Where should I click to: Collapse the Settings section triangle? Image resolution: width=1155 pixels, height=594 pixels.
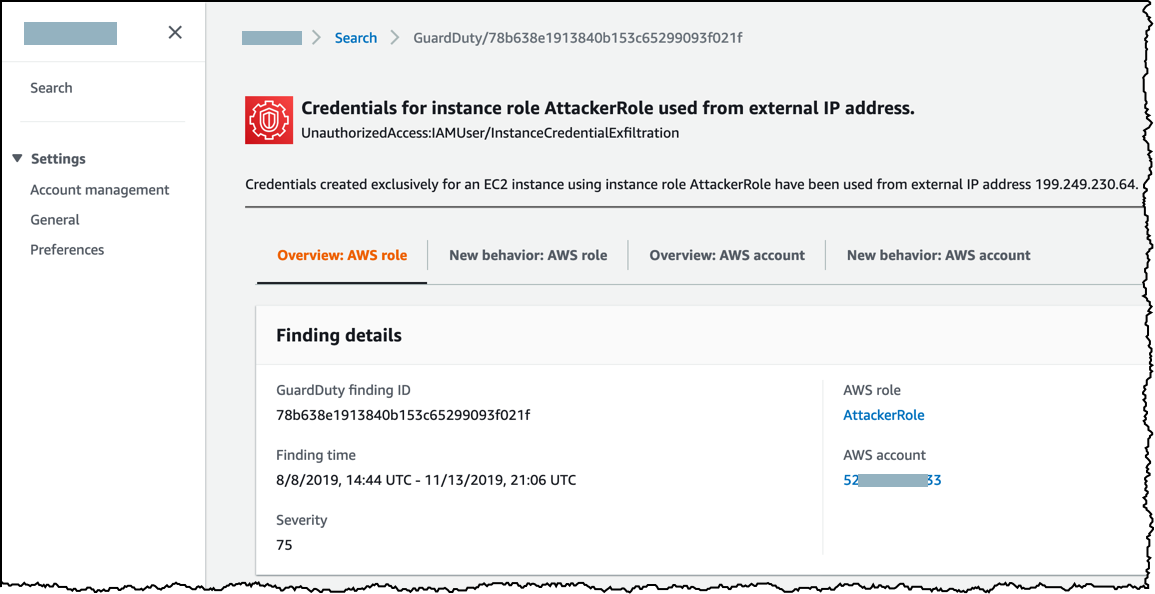tap(18, 158)
